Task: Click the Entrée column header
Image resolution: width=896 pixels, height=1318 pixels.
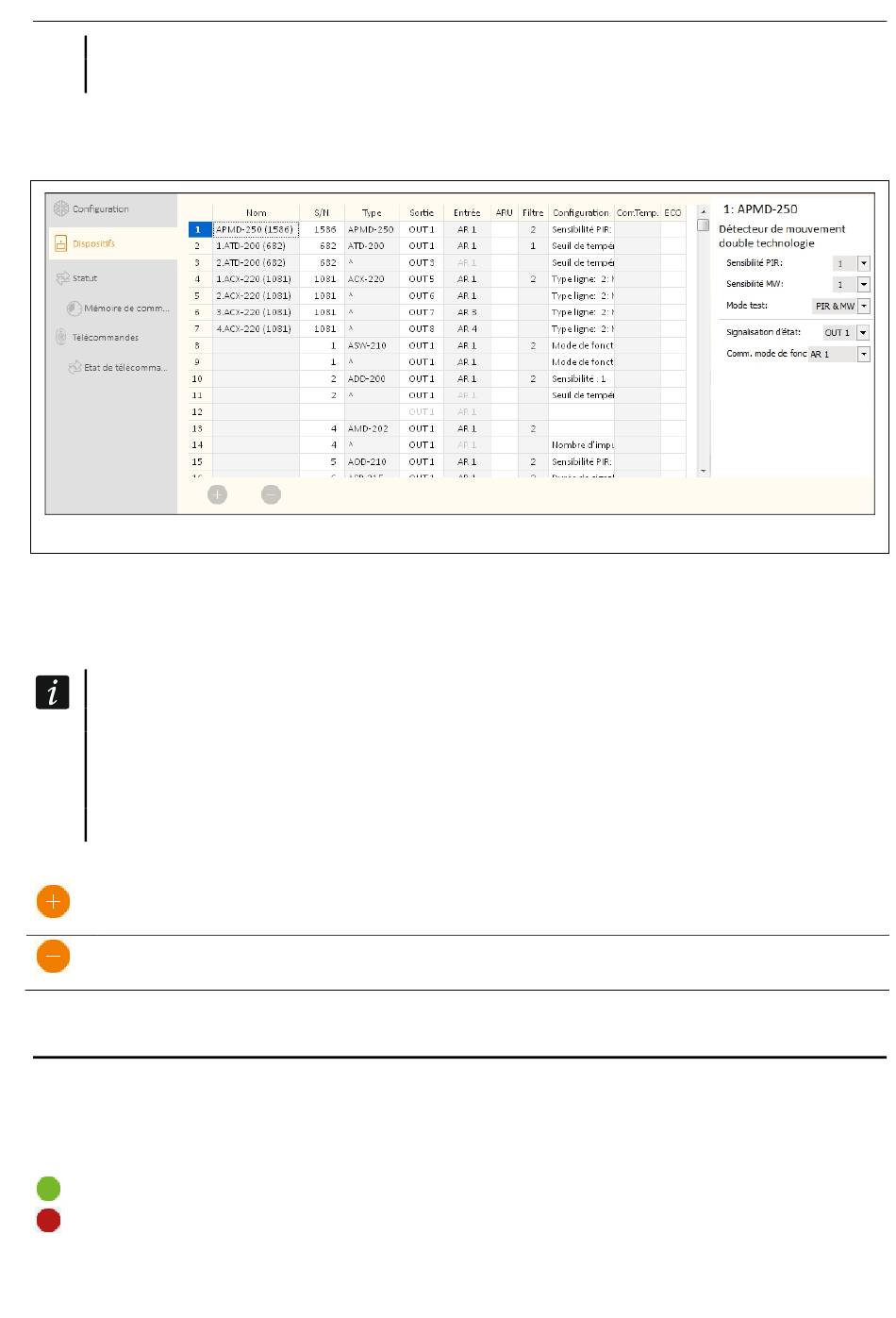Action: (x=467, y=212)
